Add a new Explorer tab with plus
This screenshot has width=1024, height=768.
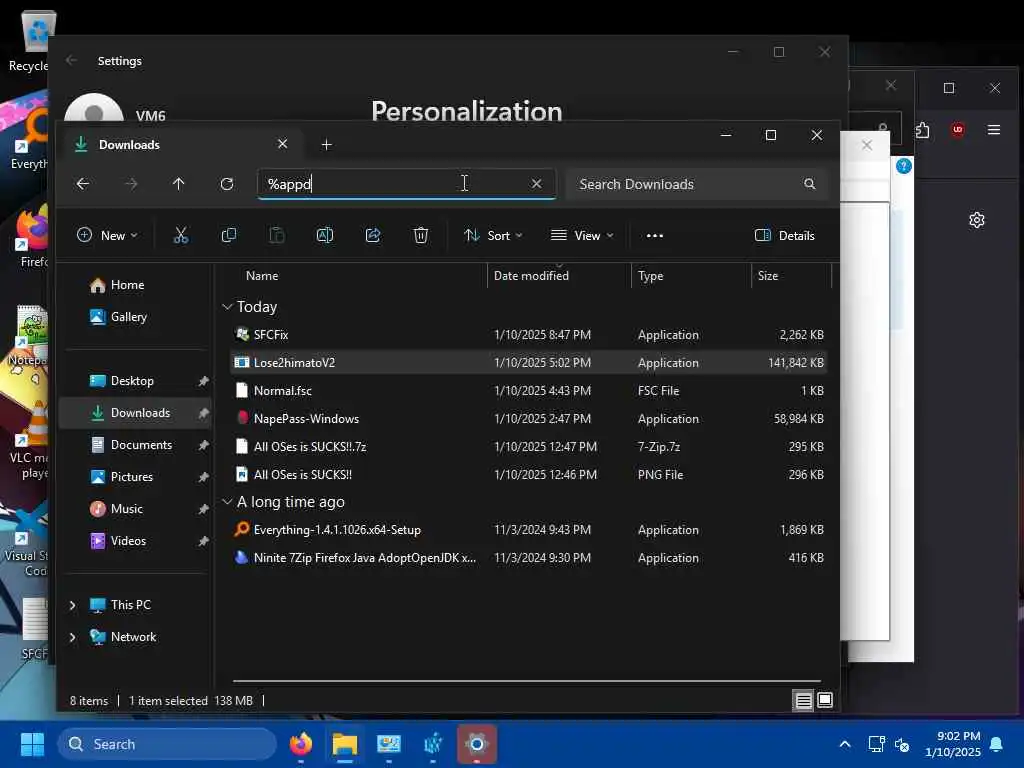[x=327, y=144]
